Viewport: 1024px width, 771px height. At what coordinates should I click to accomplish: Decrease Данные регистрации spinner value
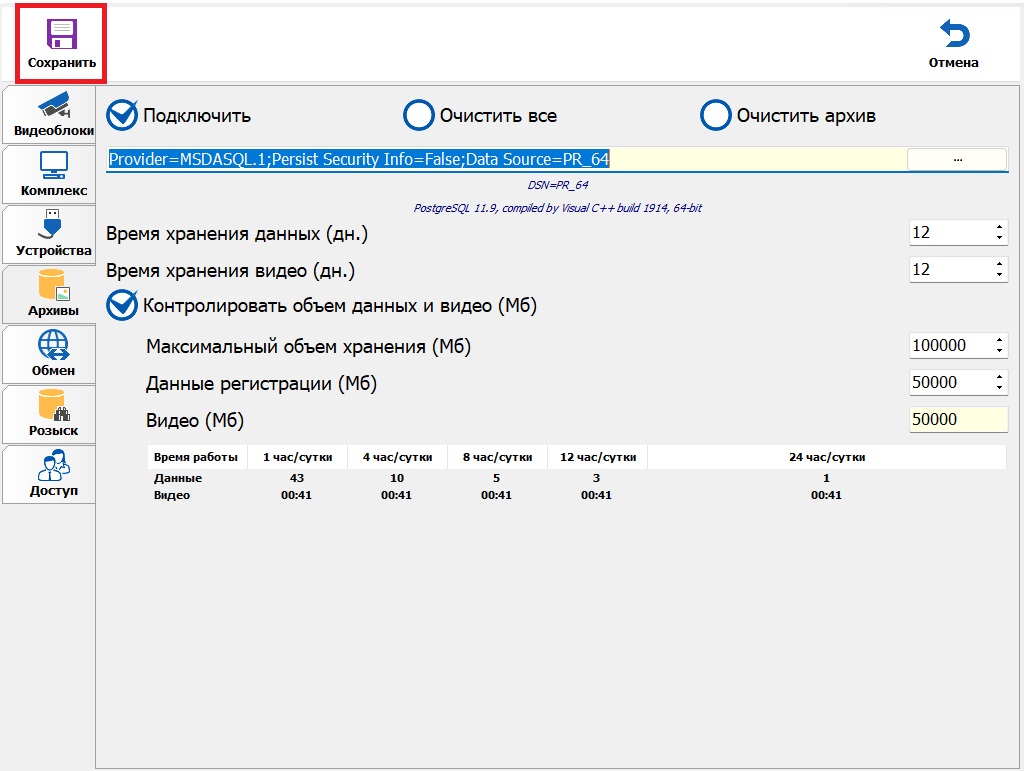point(999,388)
